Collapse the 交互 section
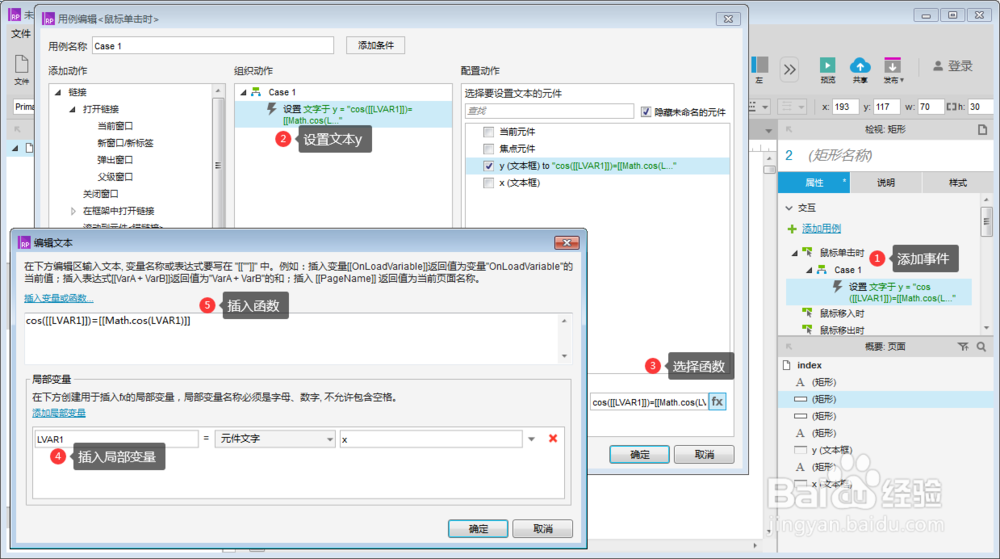The image size is (1000, 559). [x=789, y=208]
